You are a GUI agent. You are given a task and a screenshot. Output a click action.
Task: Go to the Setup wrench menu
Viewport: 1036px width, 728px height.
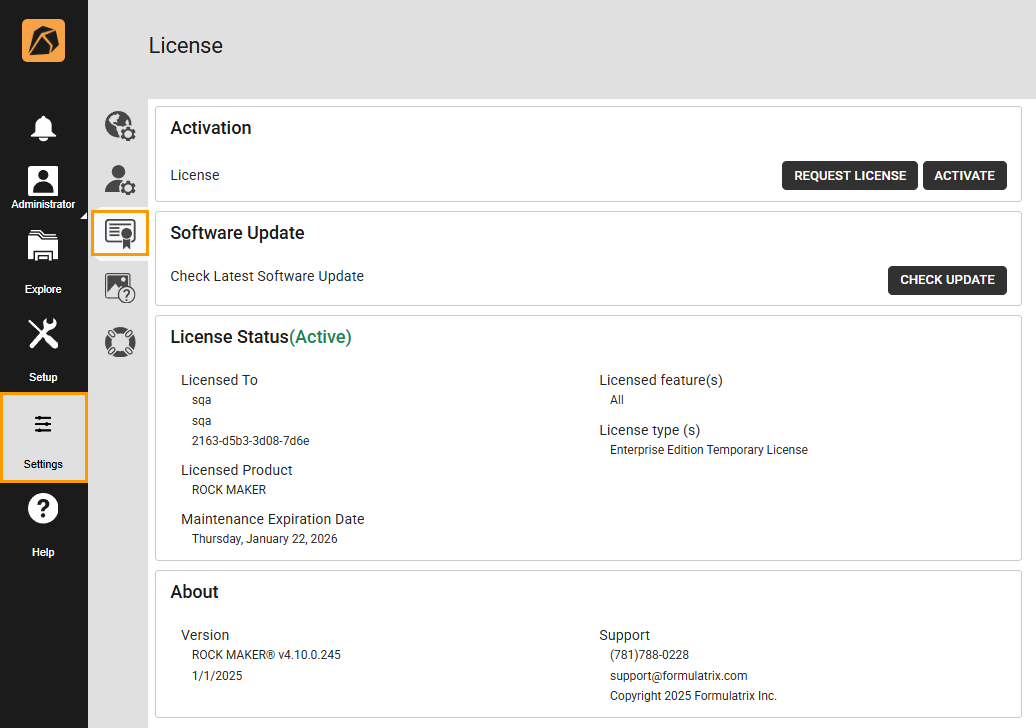[x=43, y=348]
